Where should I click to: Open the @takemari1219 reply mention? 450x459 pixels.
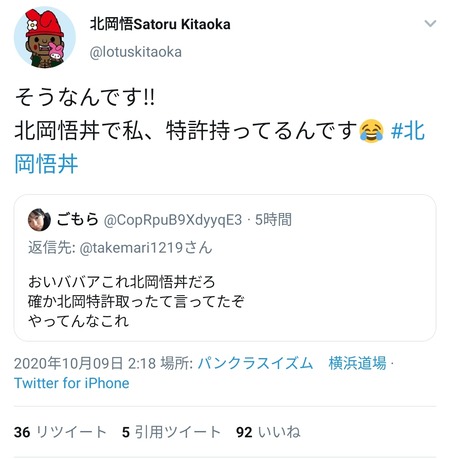[131, 248]
